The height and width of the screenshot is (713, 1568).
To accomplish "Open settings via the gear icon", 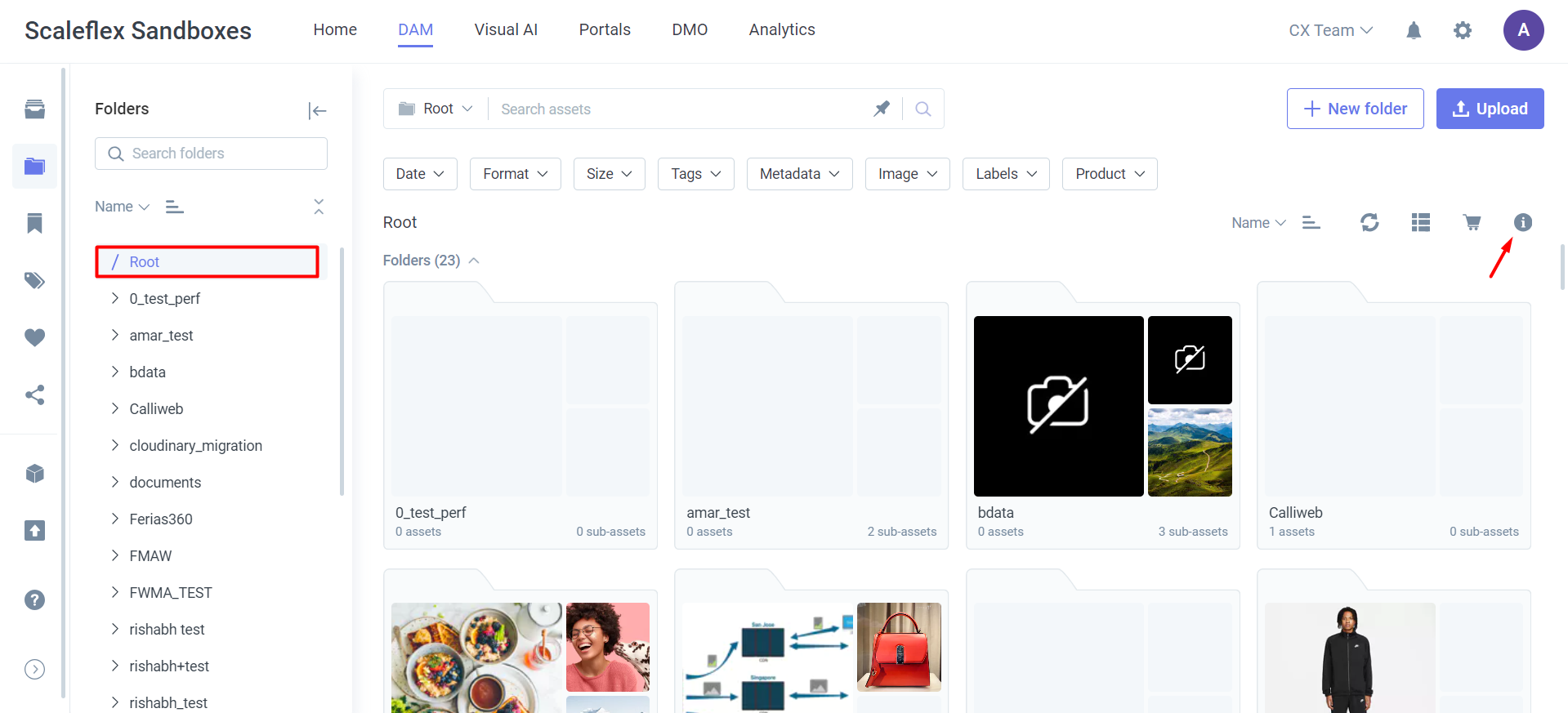I will click(x=1463, y=31).
